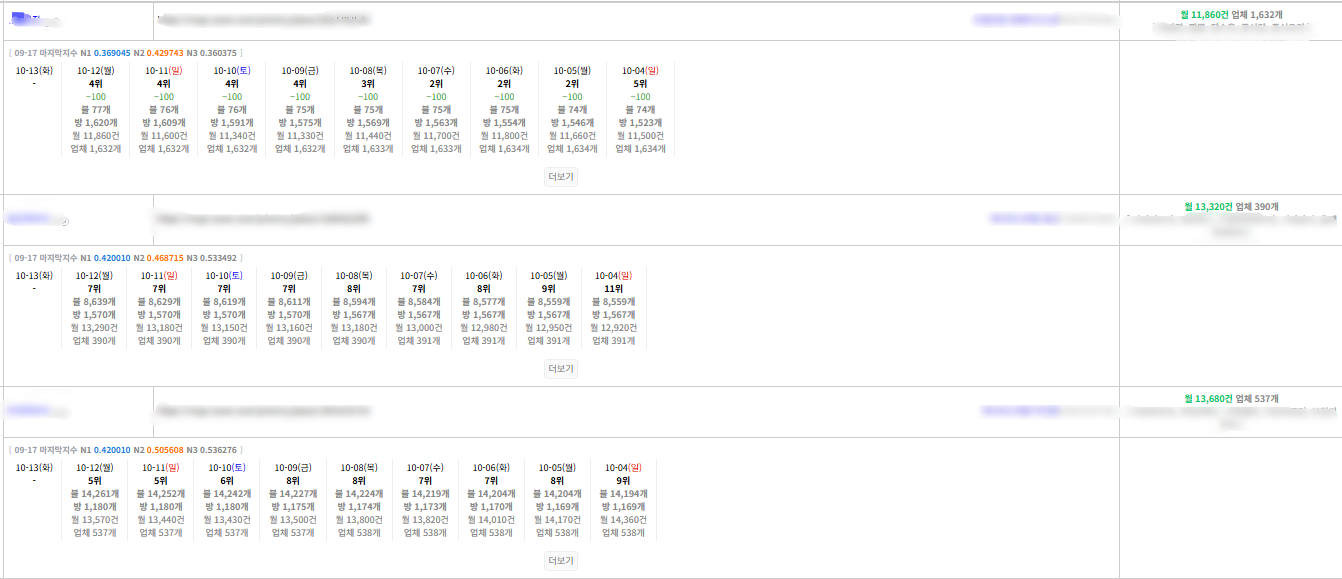
Task: Click the 블 77개 blog count cell
Action: coord(96,110)
